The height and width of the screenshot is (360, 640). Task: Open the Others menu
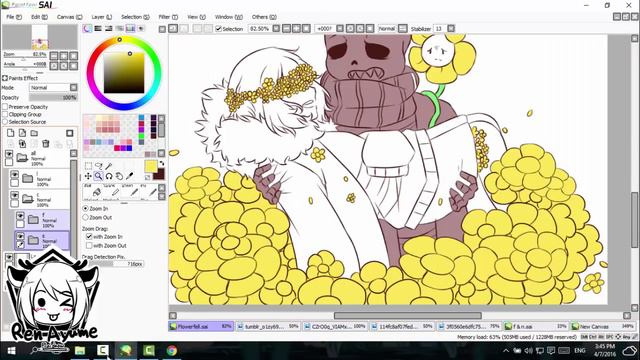(x=264, y=17)
